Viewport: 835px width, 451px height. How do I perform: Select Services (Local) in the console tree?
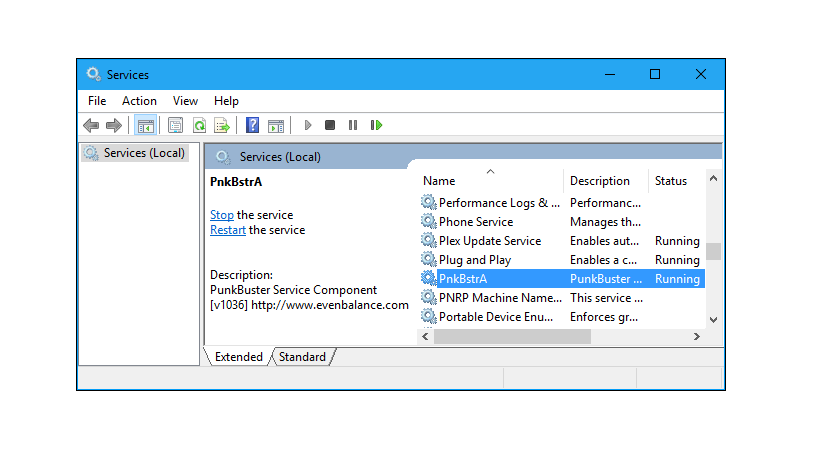144,153
